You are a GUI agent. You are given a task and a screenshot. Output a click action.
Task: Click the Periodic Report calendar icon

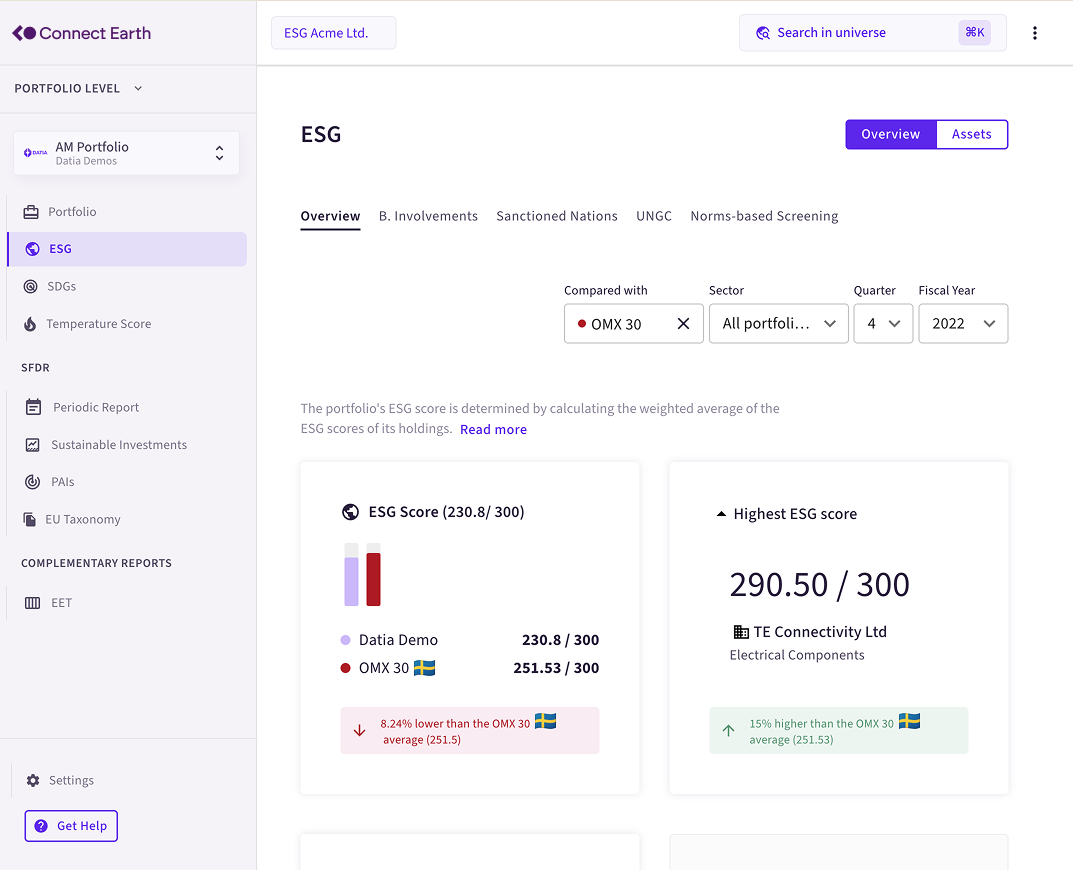tap(33, 407)
